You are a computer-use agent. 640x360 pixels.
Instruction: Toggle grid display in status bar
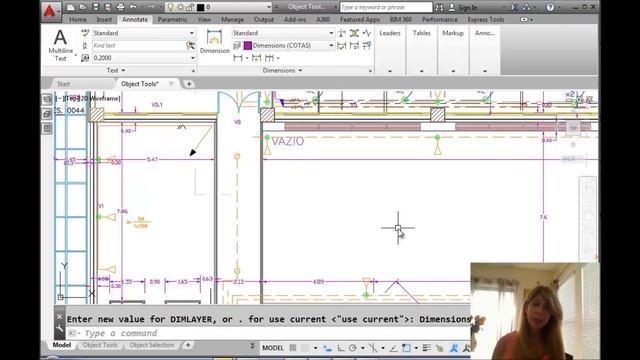tap(293, 348)
